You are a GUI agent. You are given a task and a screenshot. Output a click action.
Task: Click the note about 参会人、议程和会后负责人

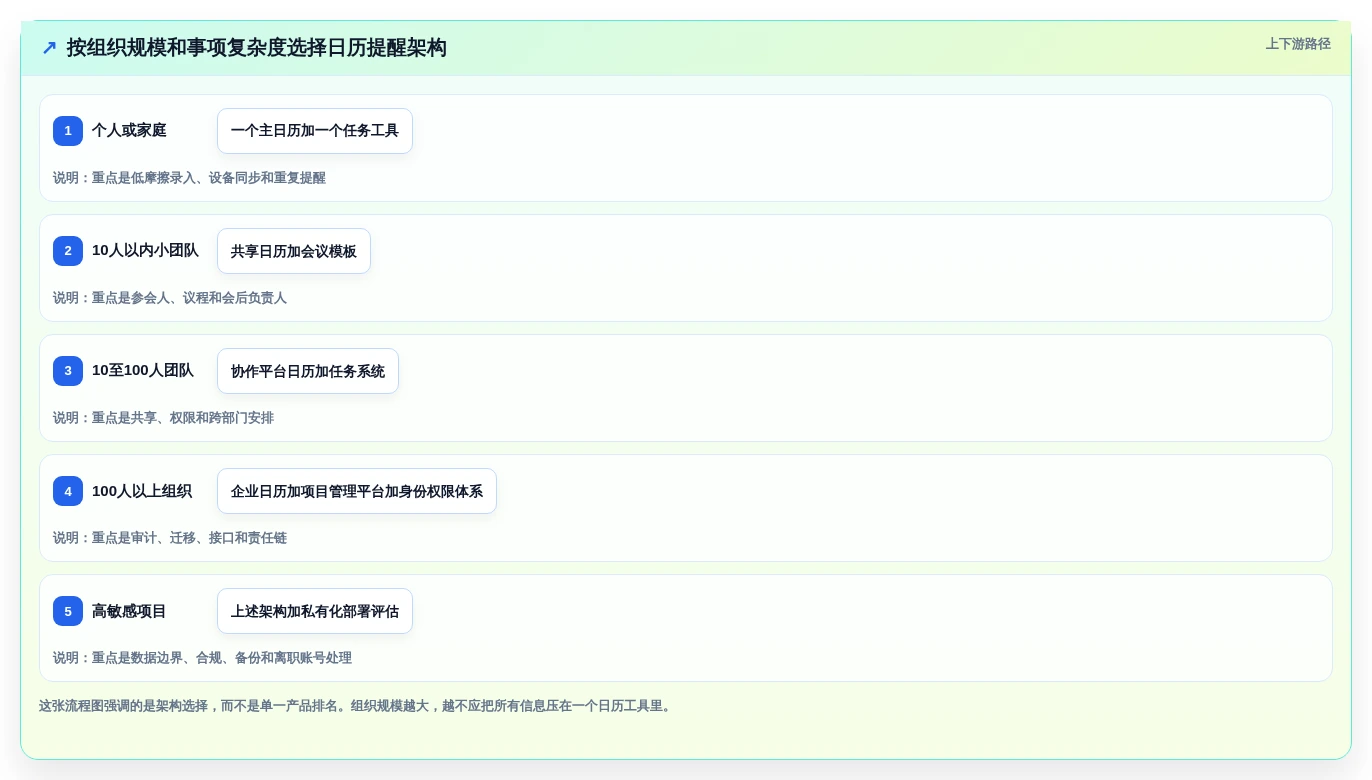(x=170, y=298)
